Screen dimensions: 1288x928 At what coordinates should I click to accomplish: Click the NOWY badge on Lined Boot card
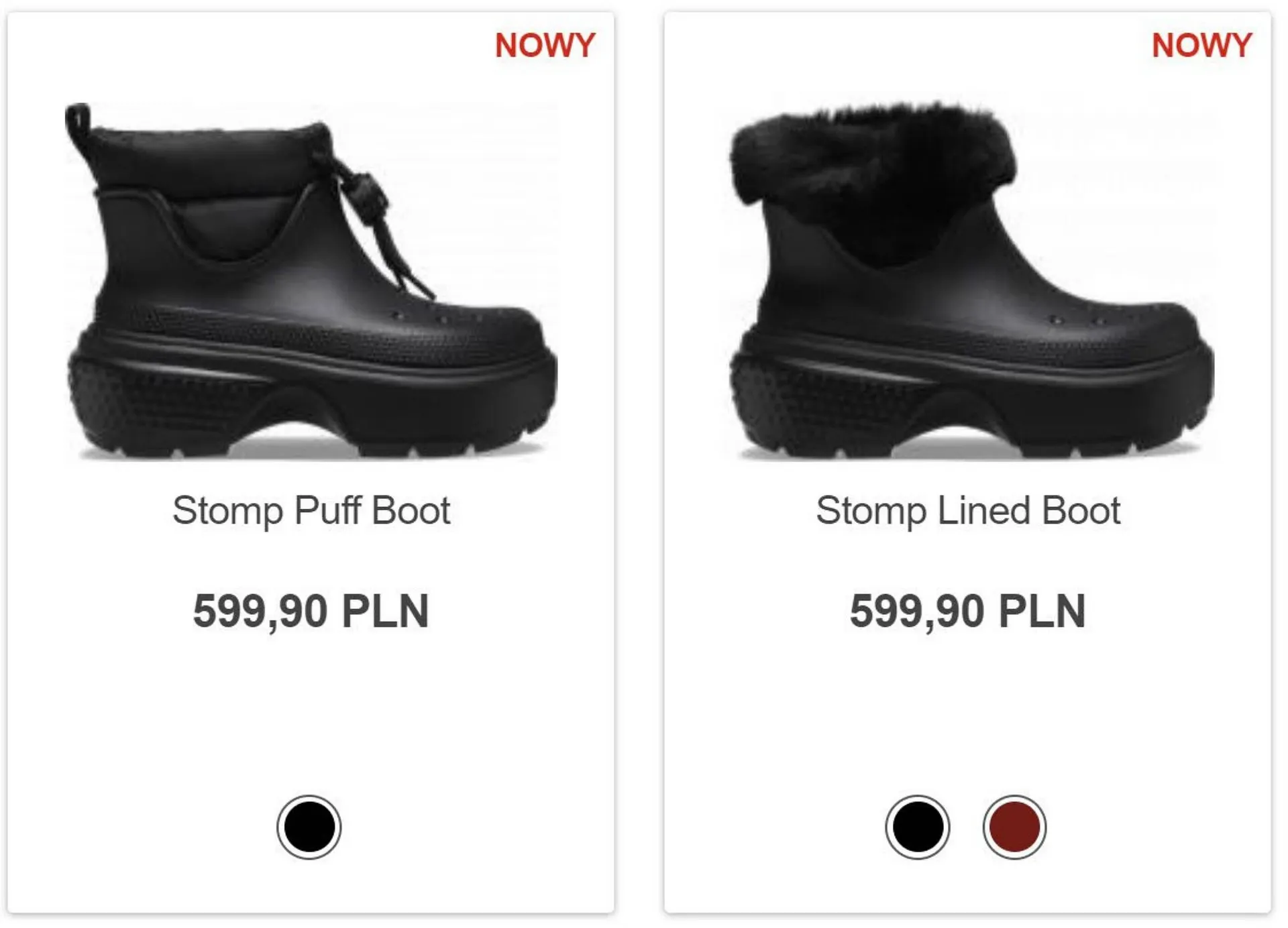tap(1201, 46)
